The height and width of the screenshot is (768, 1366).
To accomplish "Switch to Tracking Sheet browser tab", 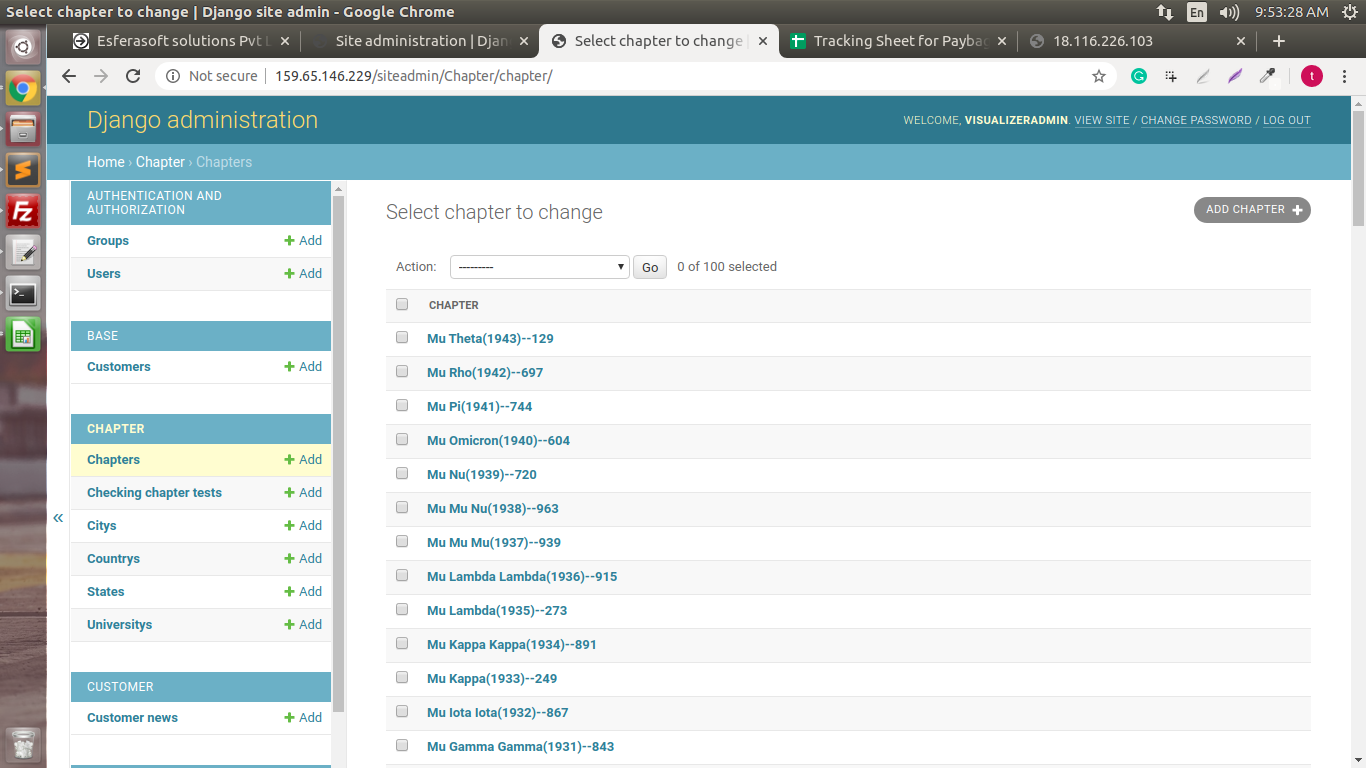I will click(x=900, y=41).
